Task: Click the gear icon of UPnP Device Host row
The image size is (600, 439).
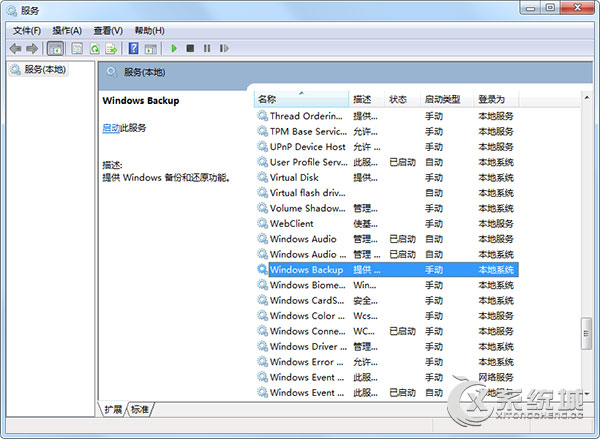Action: [x=262, y=147]
